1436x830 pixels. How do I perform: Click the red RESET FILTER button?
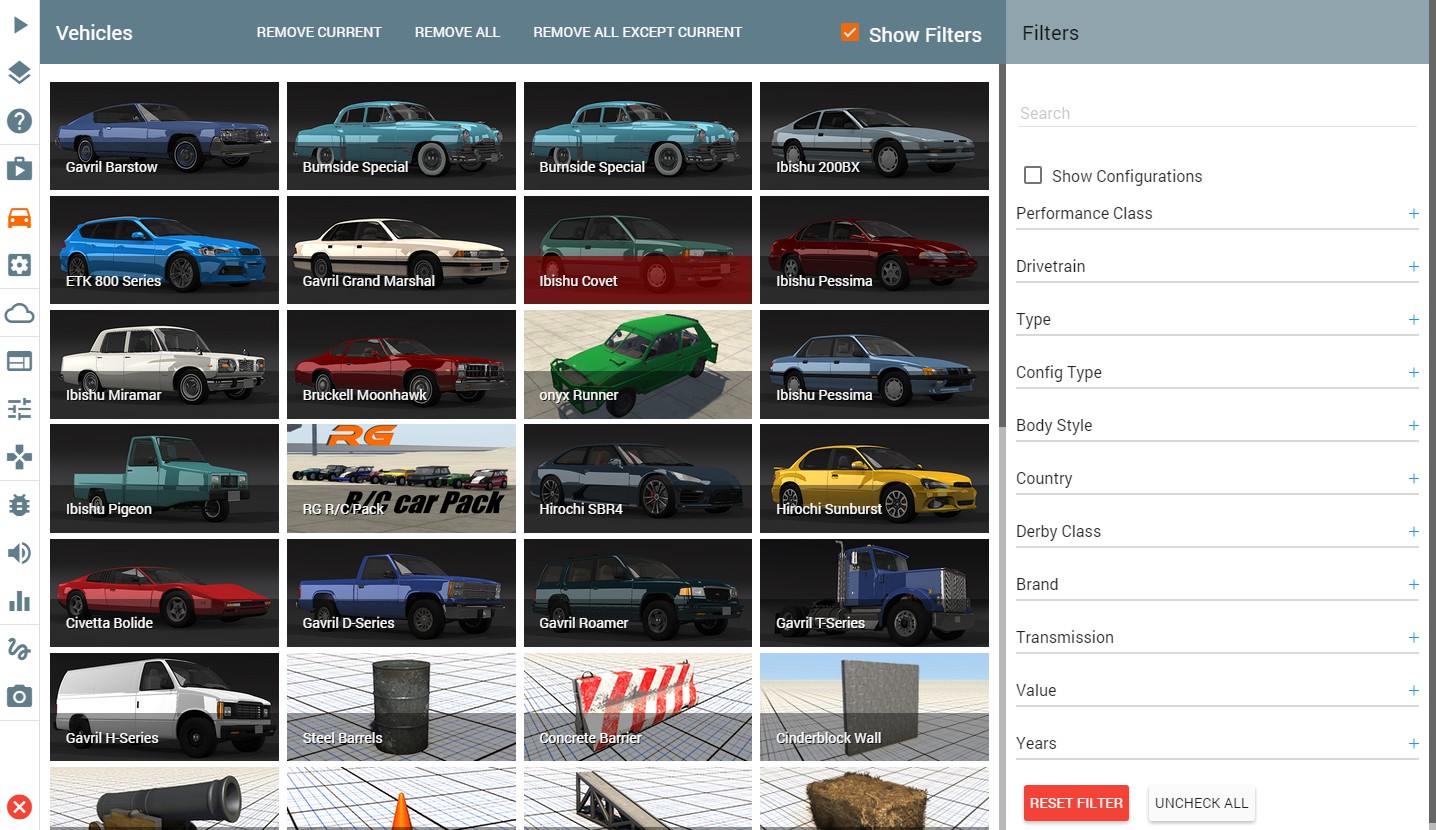[1076, 803]
